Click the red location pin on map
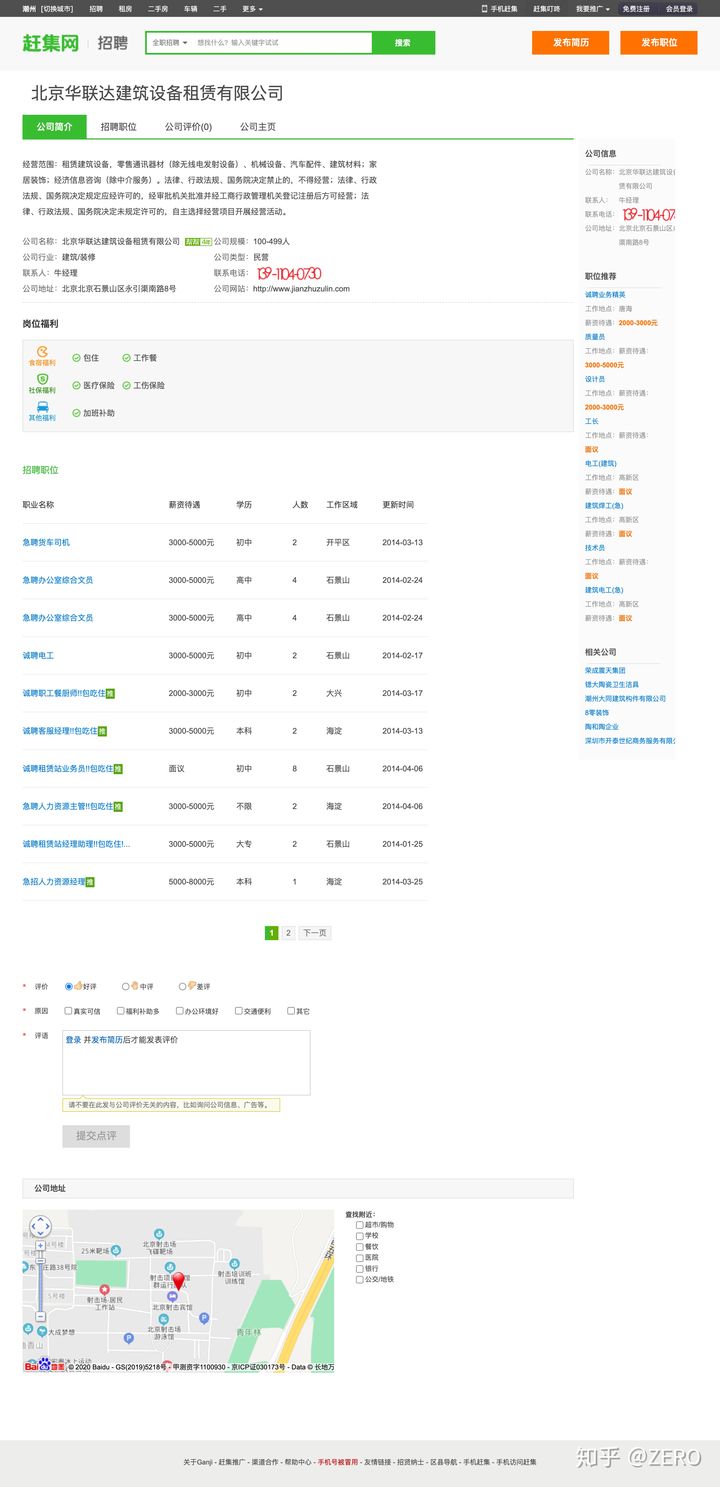The image size is (720, 1487). click(178, 1281)
